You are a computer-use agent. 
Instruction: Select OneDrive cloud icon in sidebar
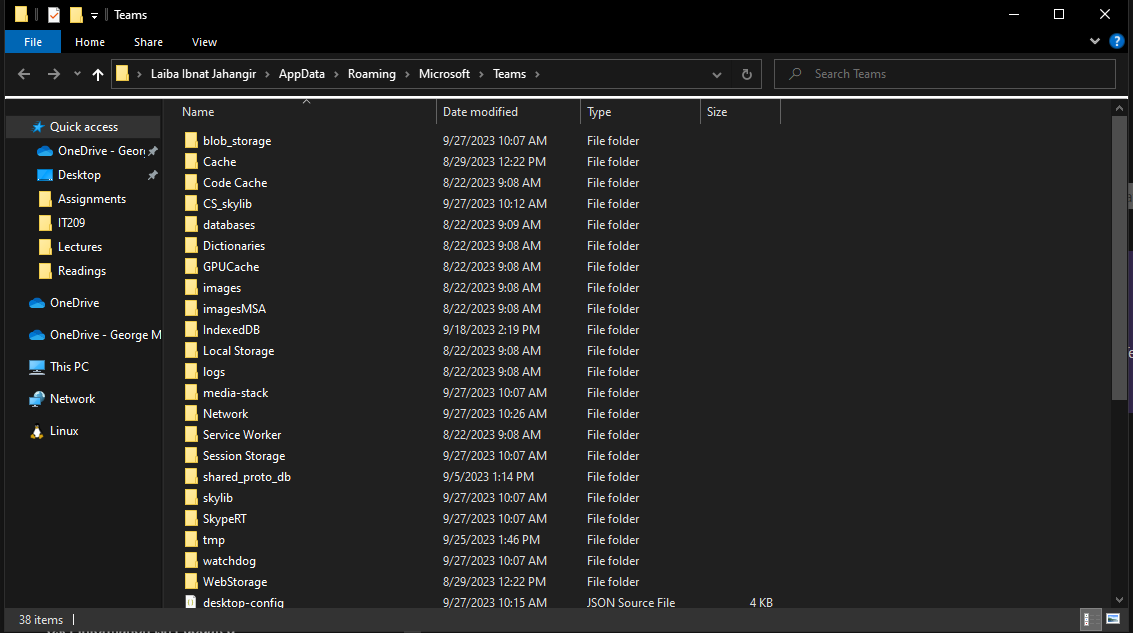(37, 303)
